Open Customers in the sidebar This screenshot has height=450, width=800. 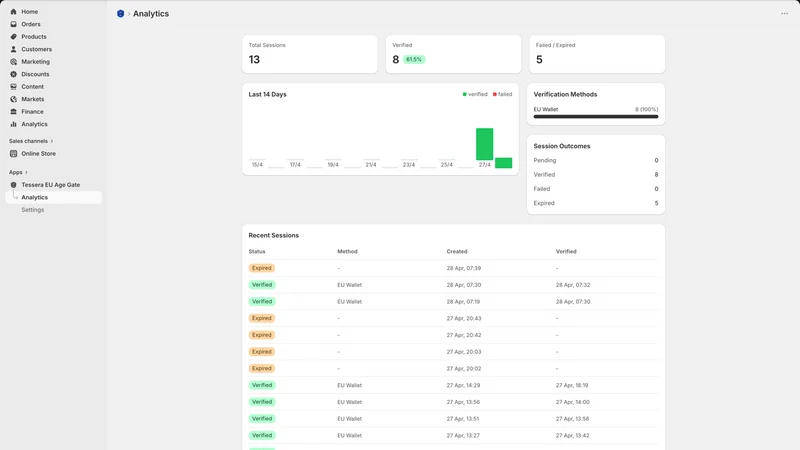(x=36, y=49)
